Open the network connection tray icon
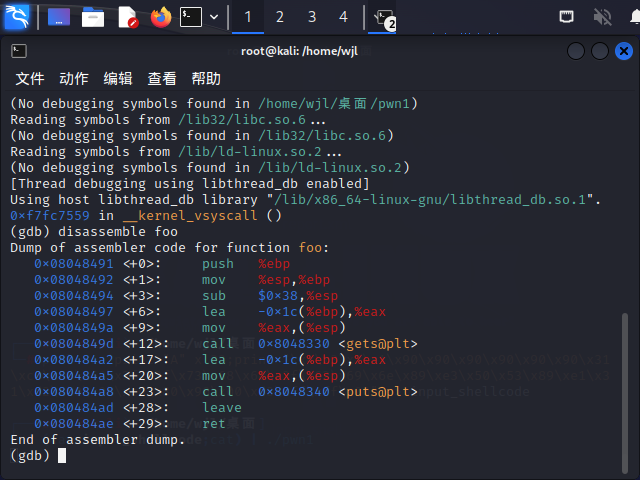 tap(566, 17)
